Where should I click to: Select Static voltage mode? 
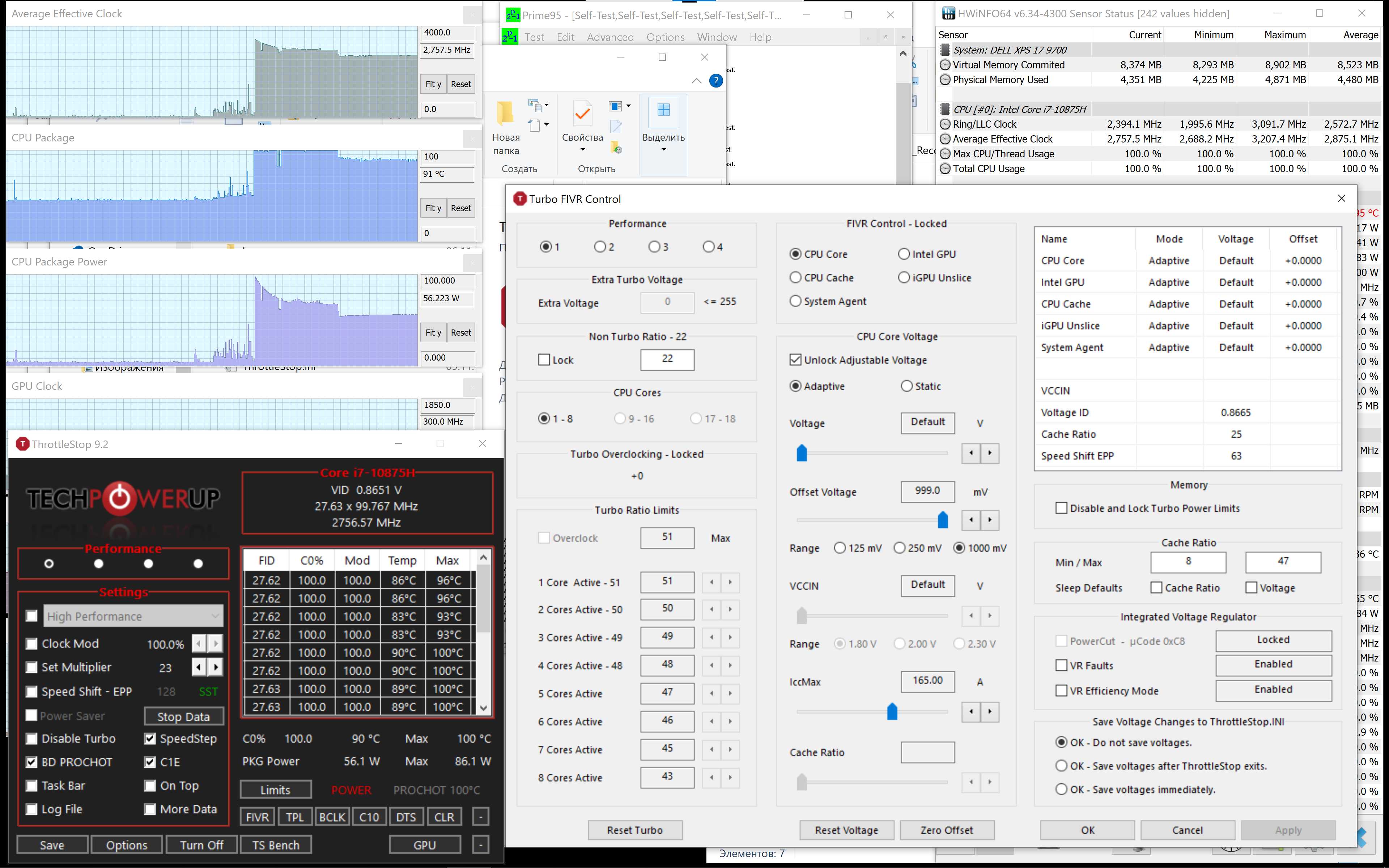pos(906,386)
